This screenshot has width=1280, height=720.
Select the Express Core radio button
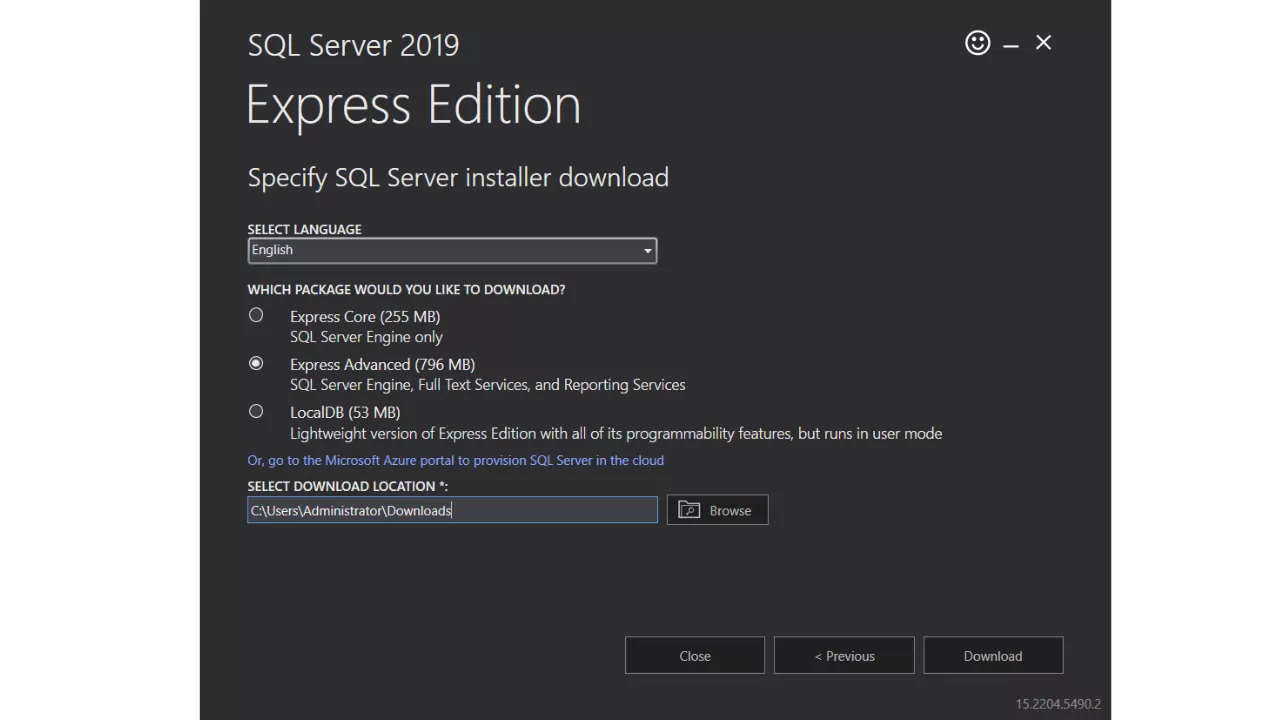point(256,315)
